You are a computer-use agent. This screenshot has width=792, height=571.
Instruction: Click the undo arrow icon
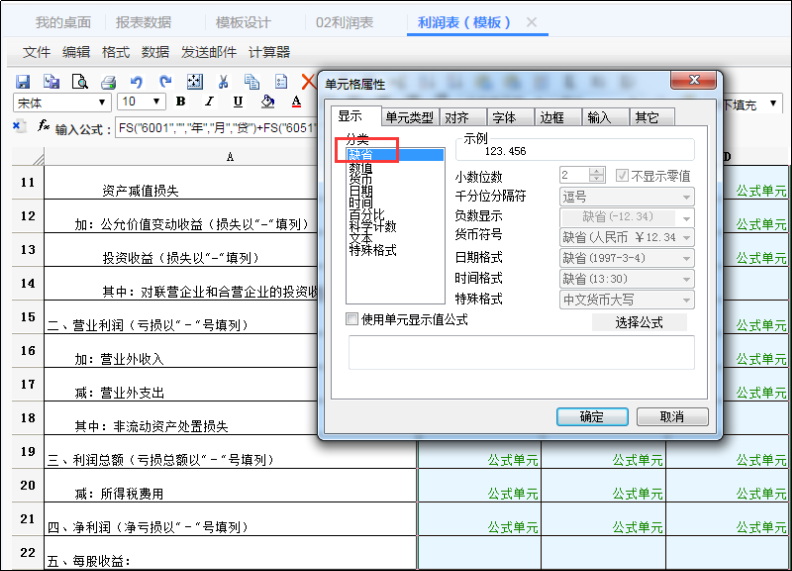click(x=136, y=82)
